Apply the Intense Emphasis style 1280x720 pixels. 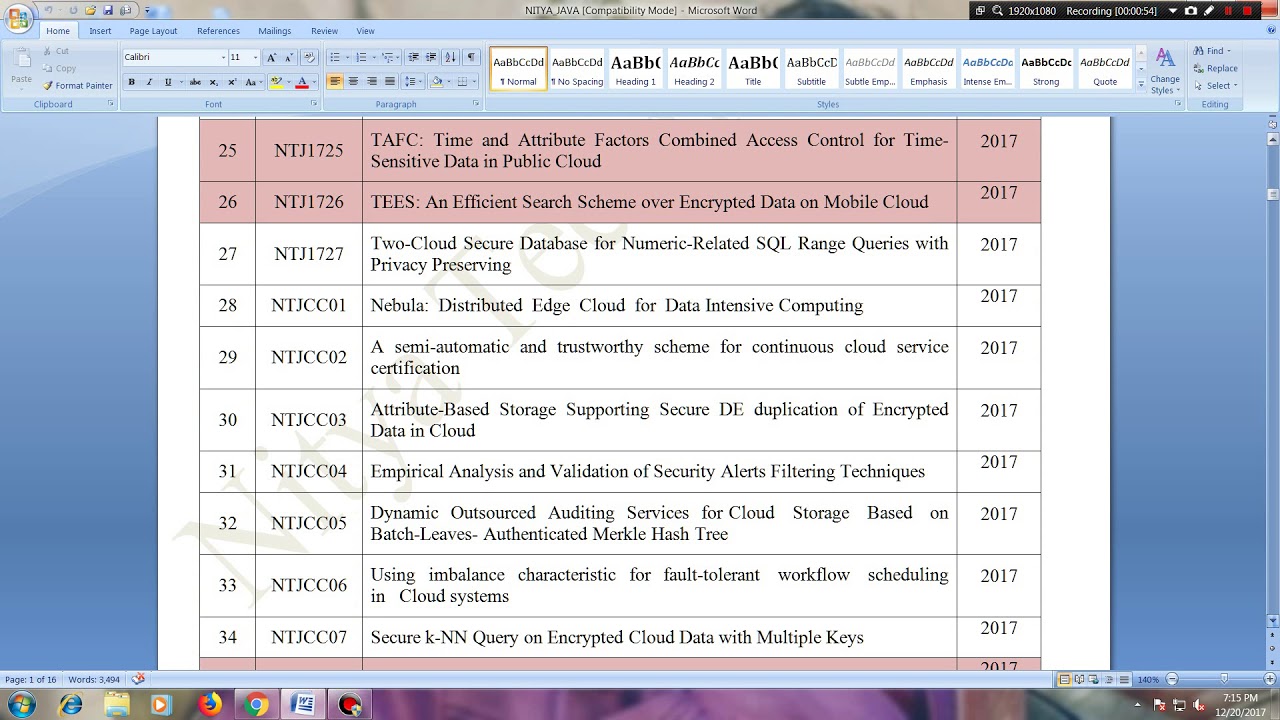pyautogui.click(x=988, y=69)
